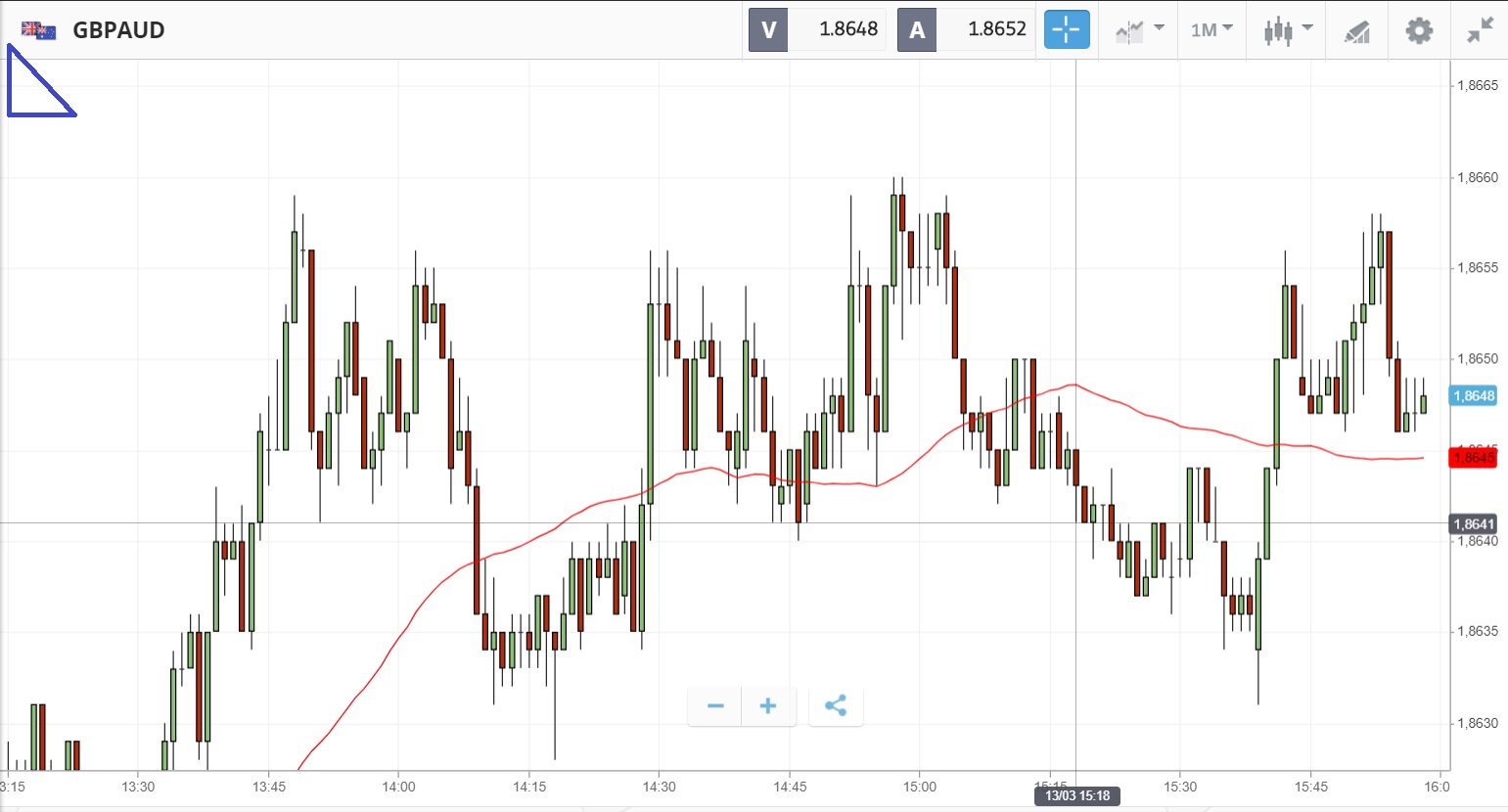Click the 13:30 time axis label
The width and height of the screenshot is (1508, 812).
(138, 787)
